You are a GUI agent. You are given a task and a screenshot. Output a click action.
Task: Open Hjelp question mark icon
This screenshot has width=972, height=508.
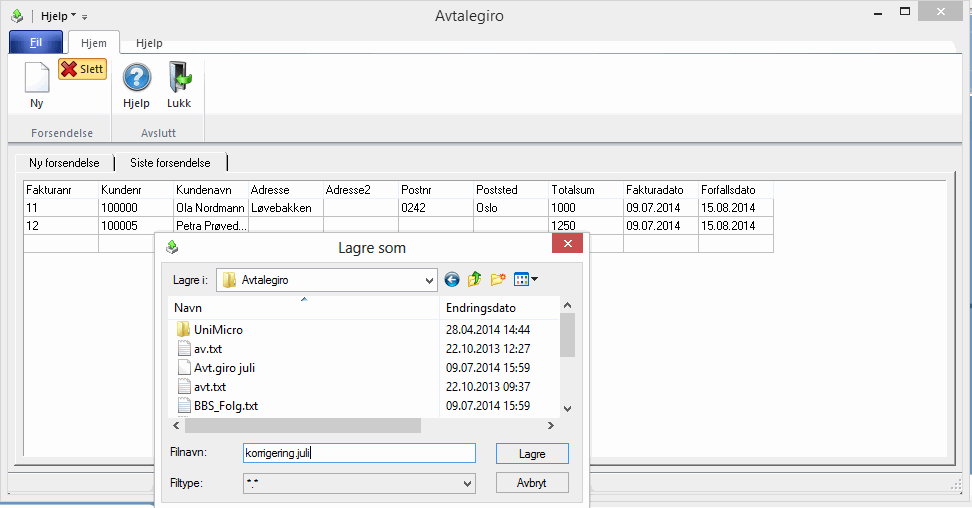136,78
